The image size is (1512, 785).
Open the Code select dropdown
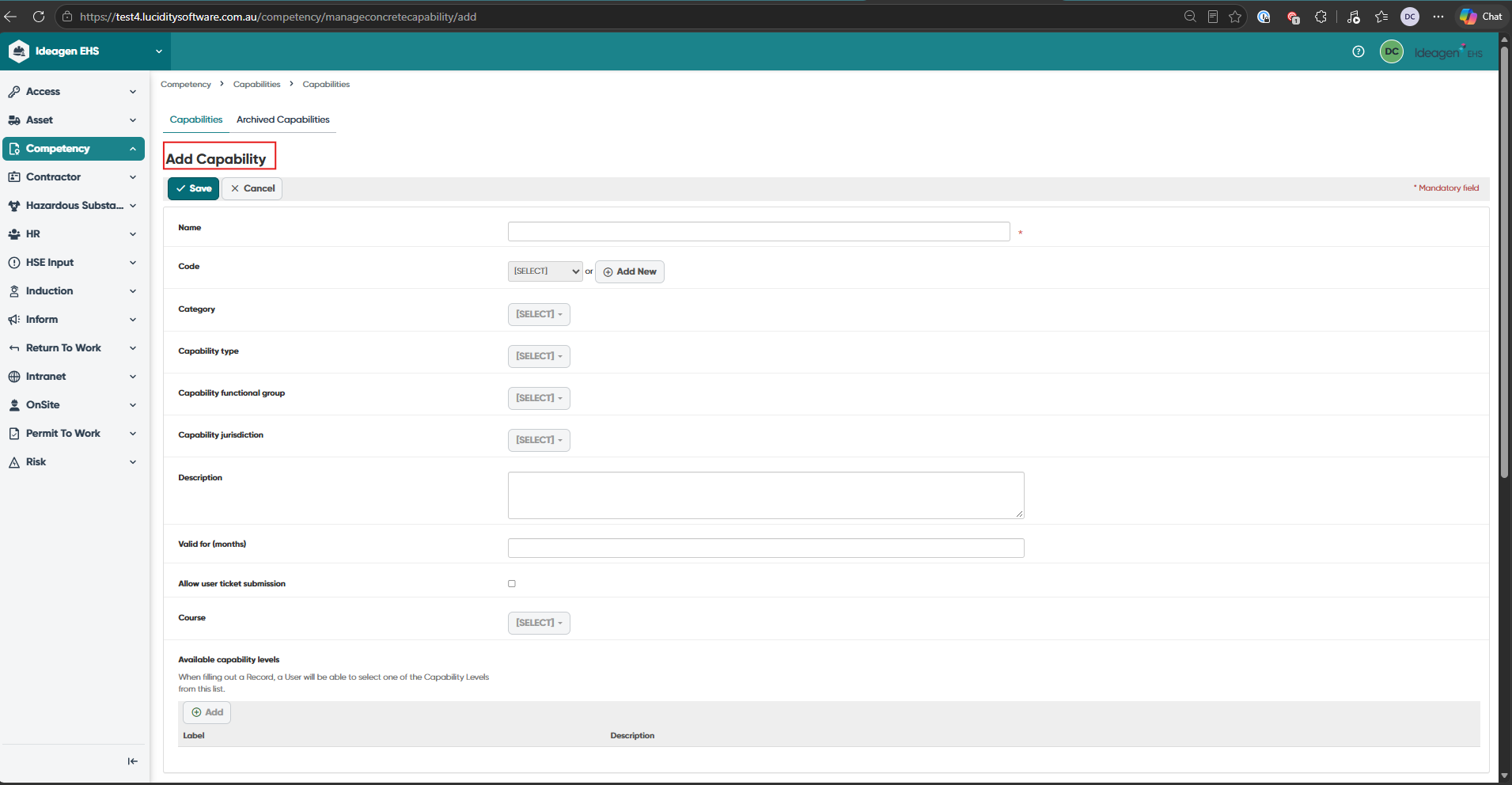pos(545,271)
